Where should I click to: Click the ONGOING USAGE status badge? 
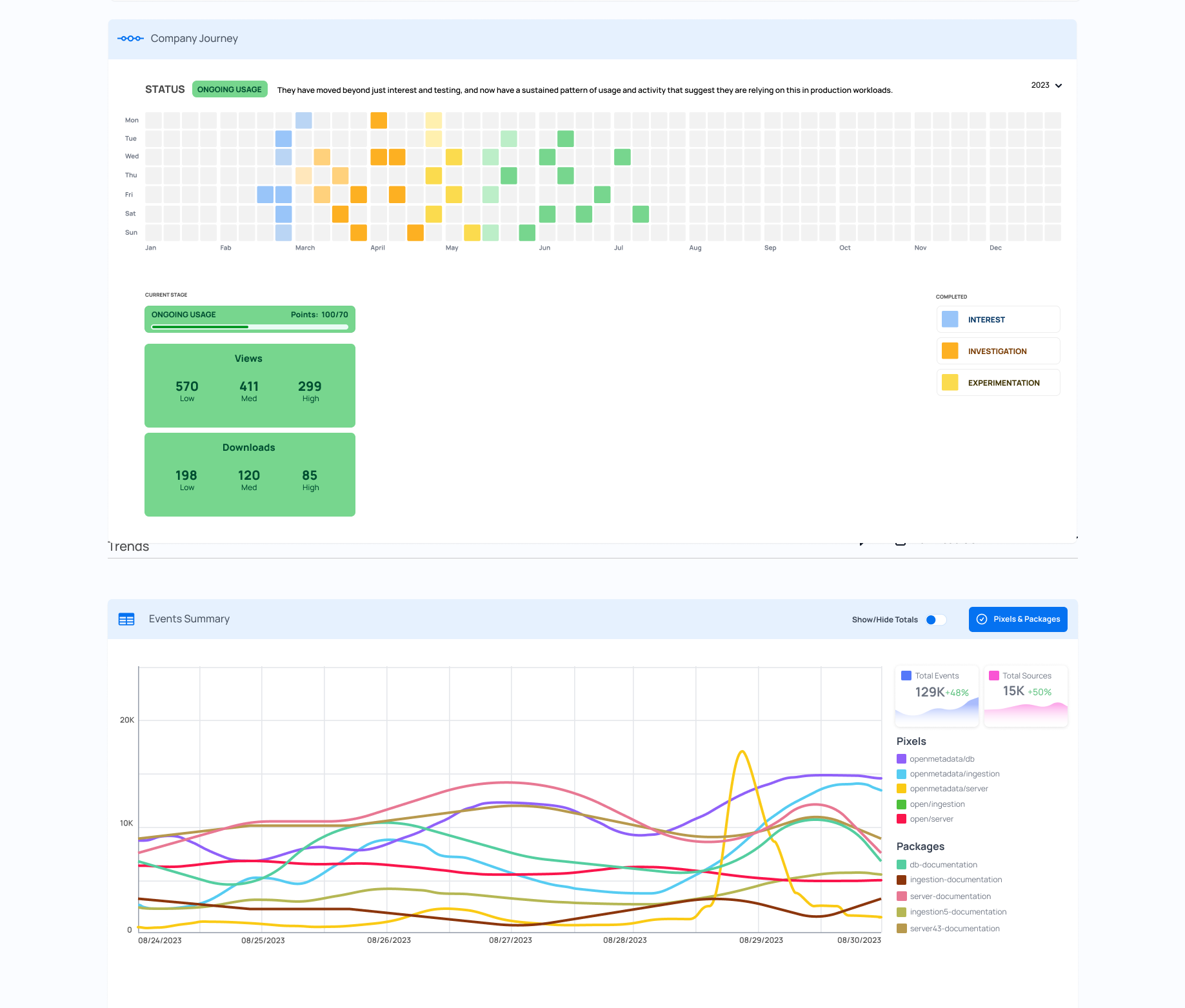230,90
